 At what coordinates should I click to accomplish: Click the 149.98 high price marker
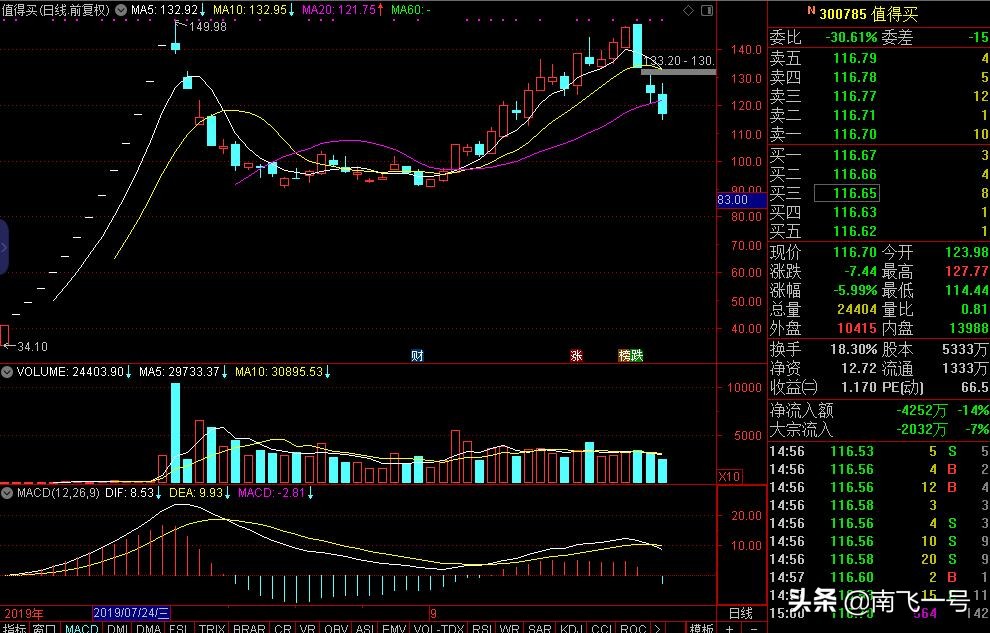click(x=207, y=27)
